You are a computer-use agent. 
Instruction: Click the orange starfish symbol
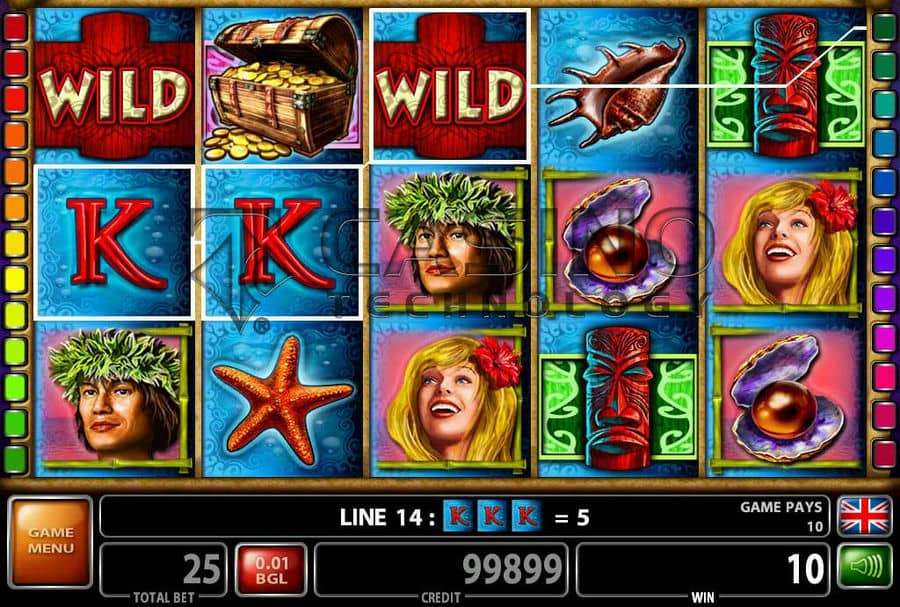(x=283, y=399)
